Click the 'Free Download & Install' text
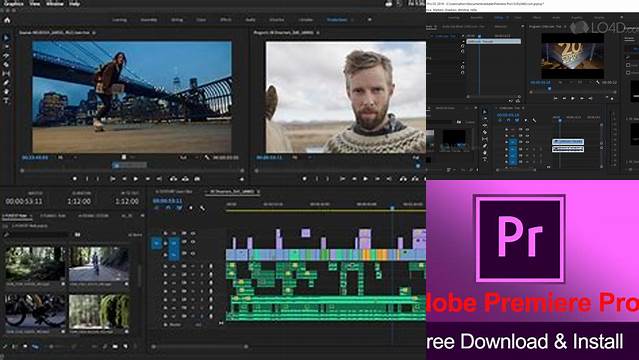 [x=525, y=341]
